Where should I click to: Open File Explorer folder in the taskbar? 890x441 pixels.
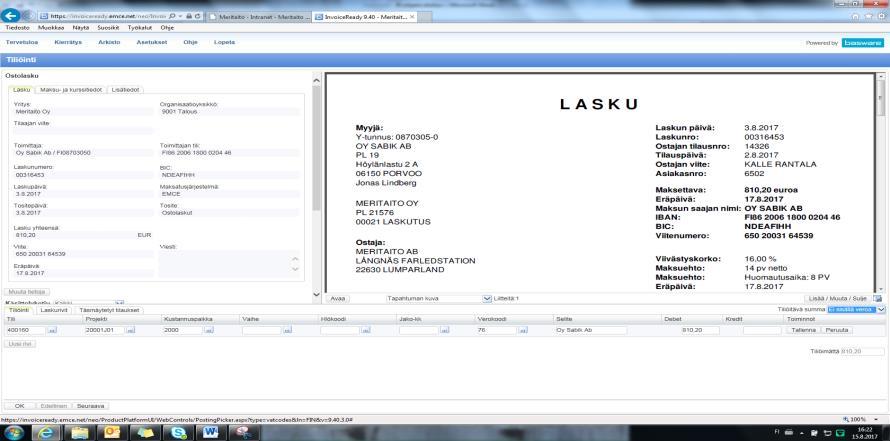79,433
